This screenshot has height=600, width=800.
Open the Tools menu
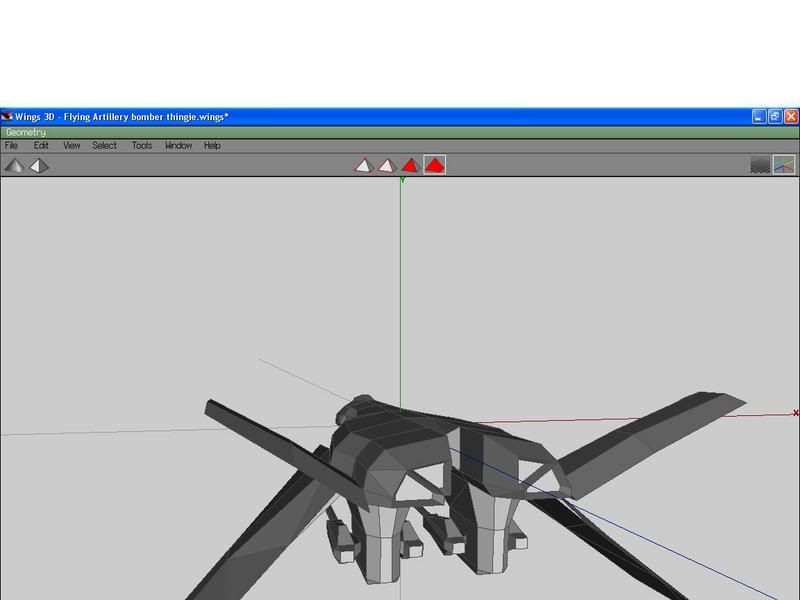[142, 146]
